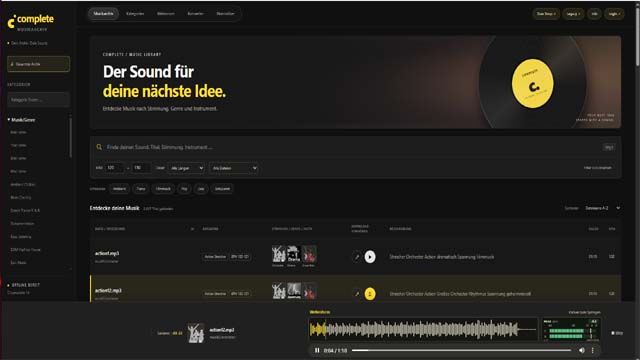Open the three-dot options menu in the player

coord(593,350)
